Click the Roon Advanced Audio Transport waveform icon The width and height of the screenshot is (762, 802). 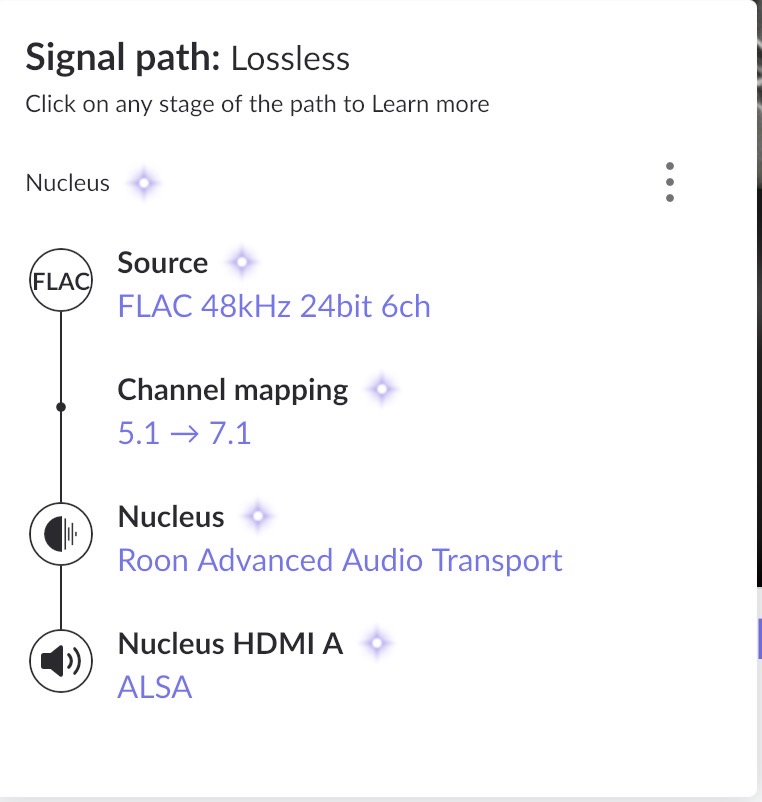(x=61, y=534)
